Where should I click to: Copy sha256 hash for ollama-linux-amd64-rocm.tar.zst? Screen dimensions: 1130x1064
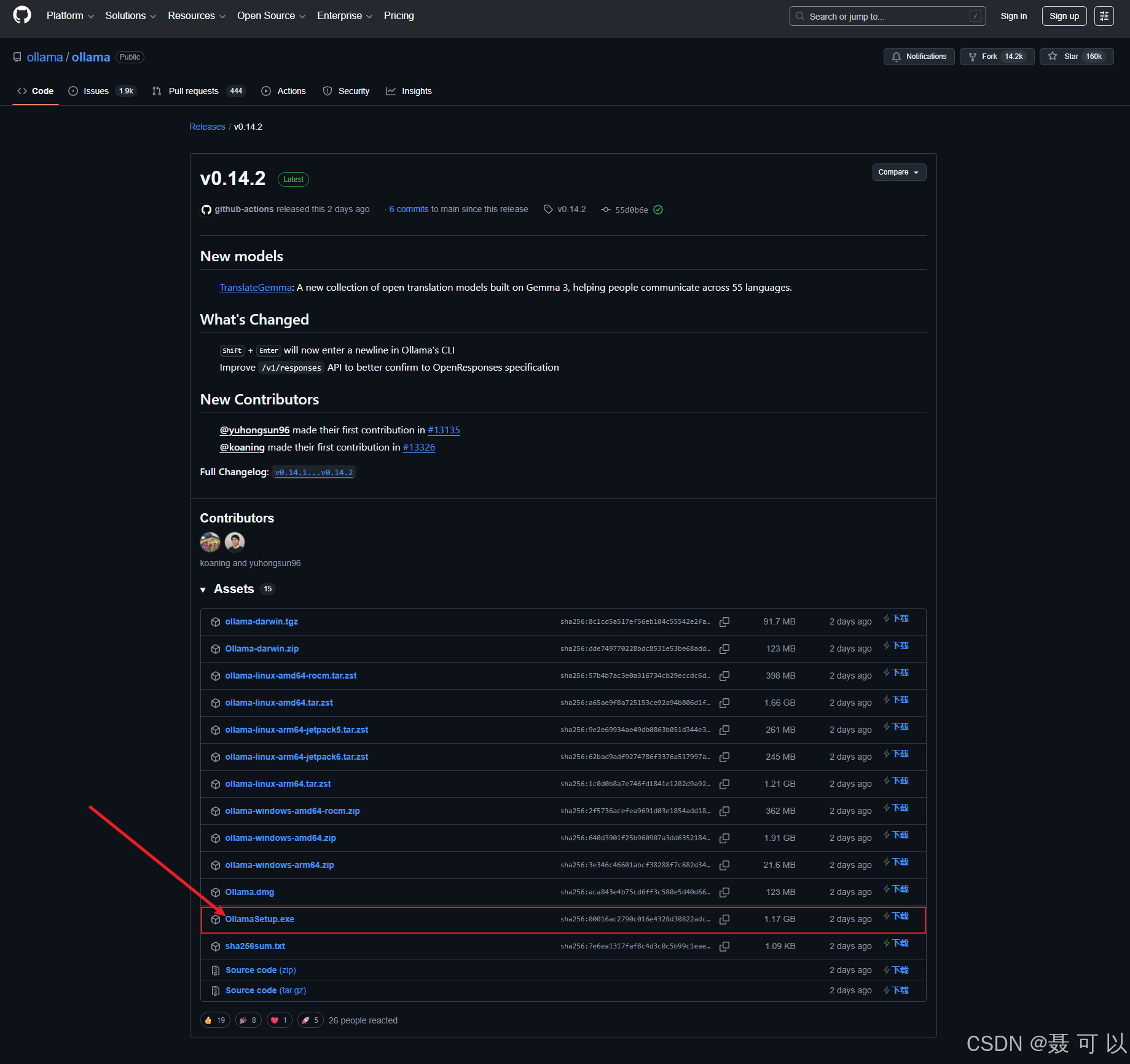[724, 676]
